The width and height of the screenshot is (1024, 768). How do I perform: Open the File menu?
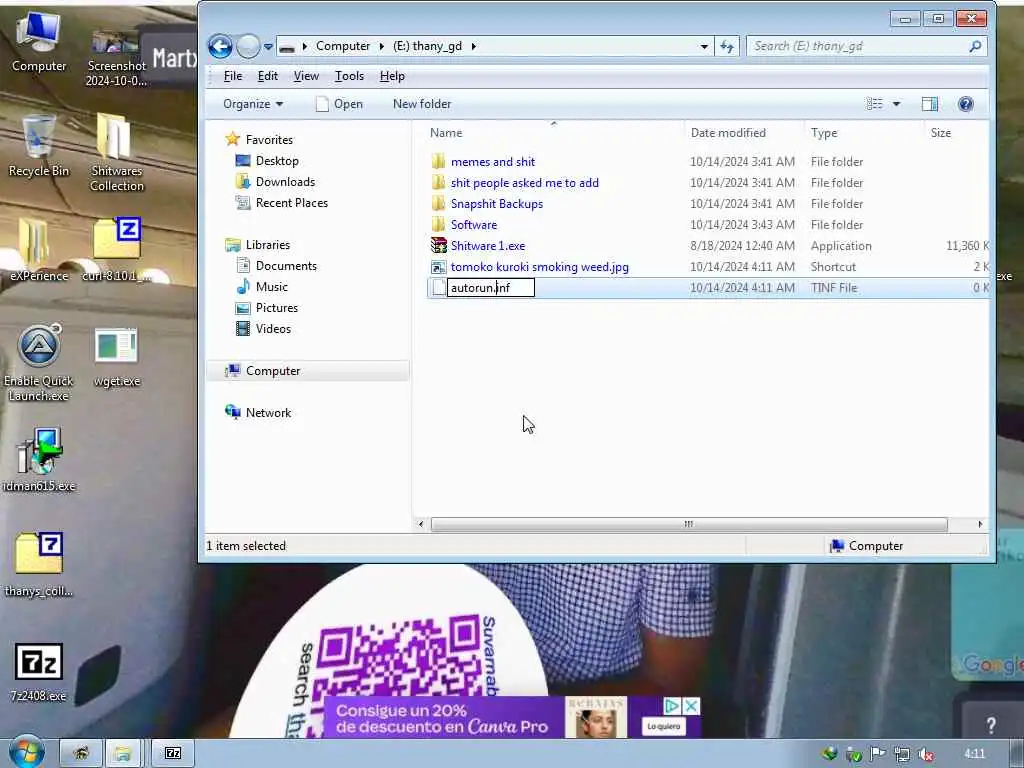pos(232,76)
